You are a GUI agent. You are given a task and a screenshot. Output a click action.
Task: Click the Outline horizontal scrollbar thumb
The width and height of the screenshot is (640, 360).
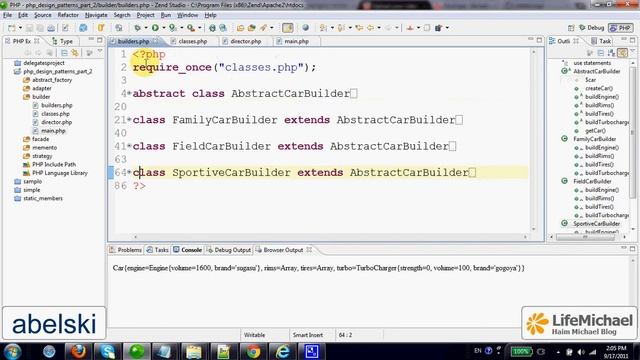[586, 237]
